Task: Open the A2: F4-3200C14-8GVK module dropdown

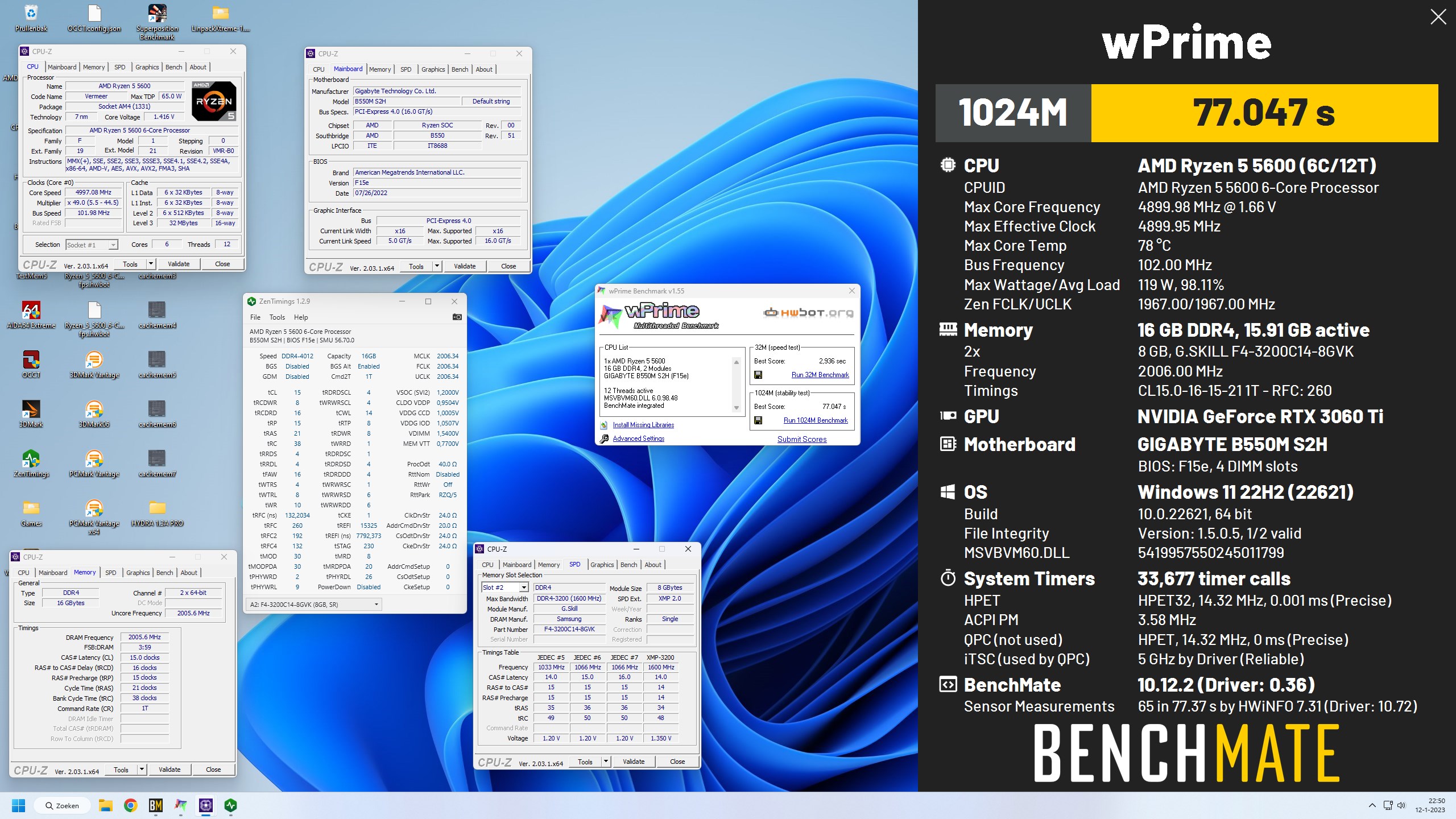Action: click(313, 605)
